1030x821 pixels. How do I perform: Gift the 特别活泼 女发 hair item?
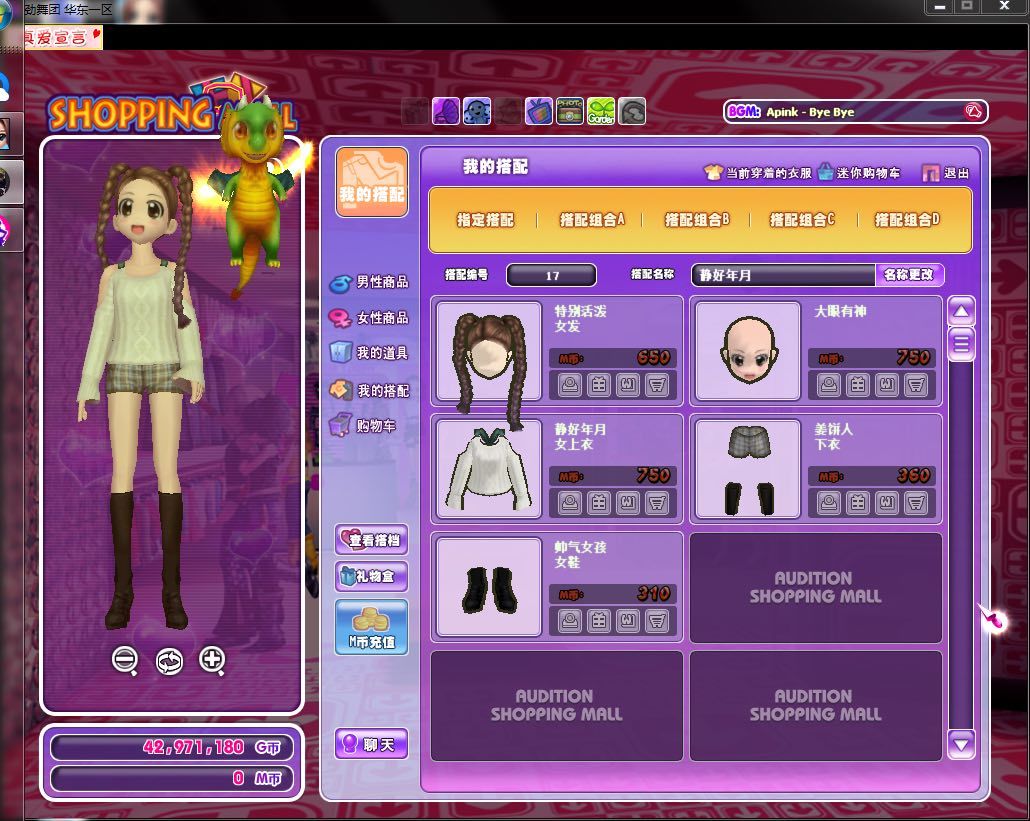pos(598,384)
